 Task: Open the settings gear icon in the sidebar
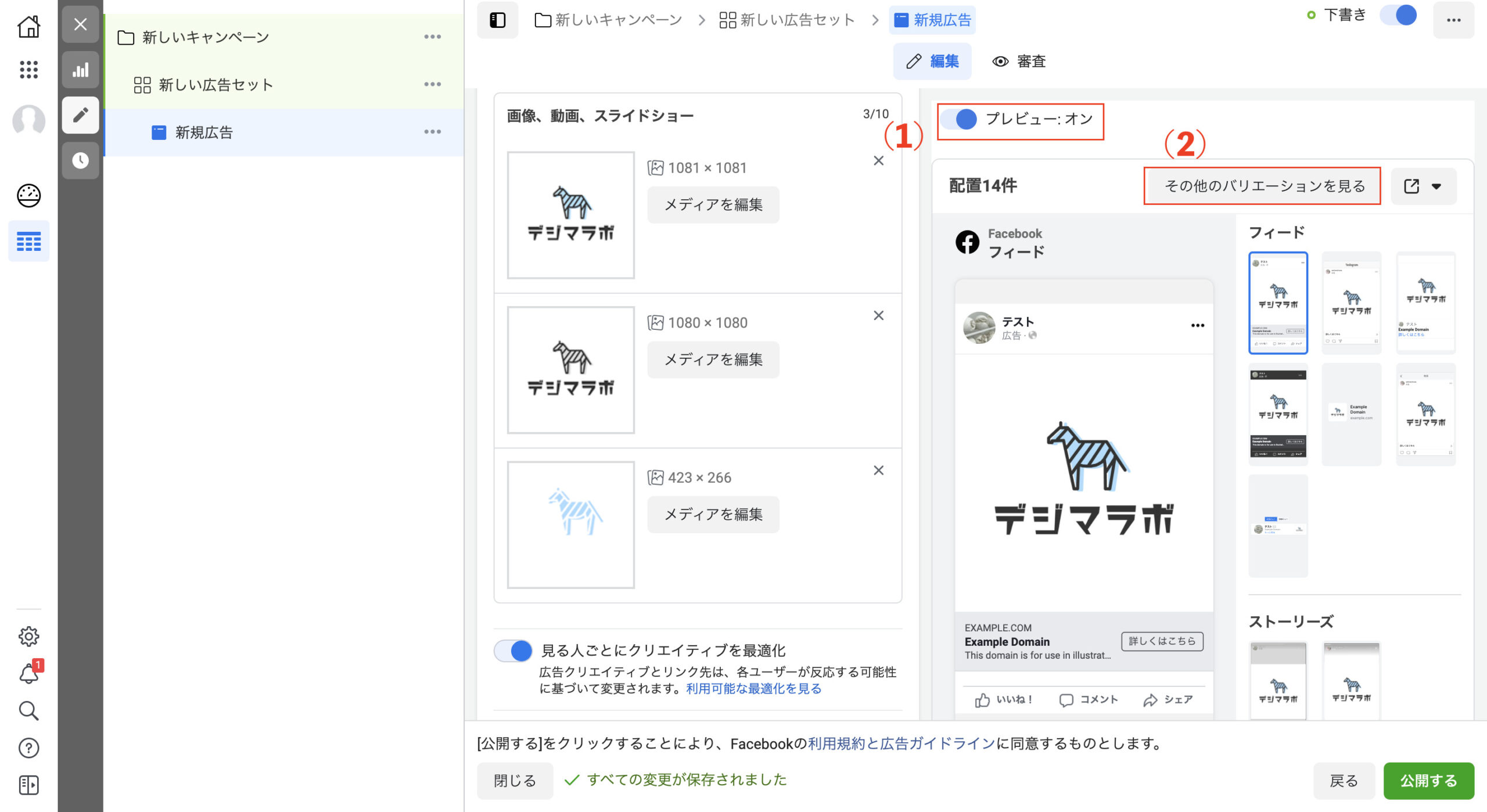28,637
